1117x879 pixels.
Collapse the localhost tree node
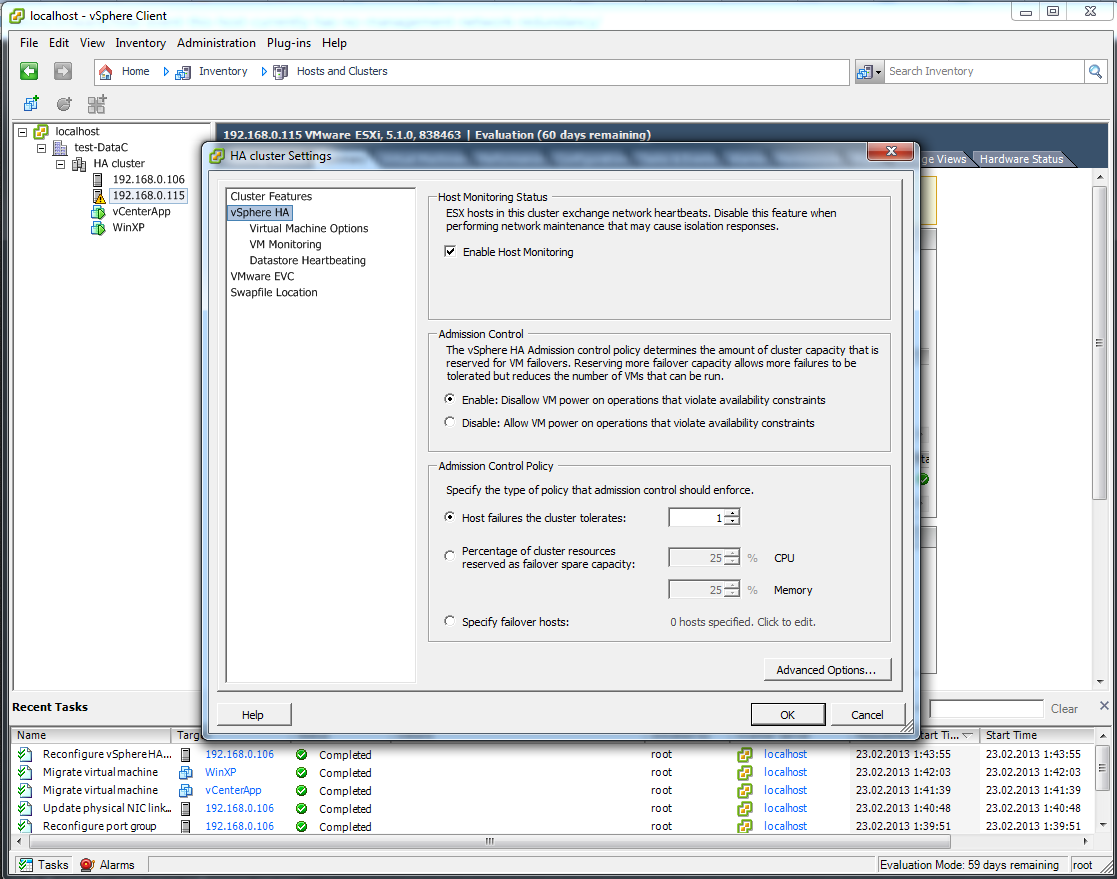pyautogui.click(x=23, y=132)
